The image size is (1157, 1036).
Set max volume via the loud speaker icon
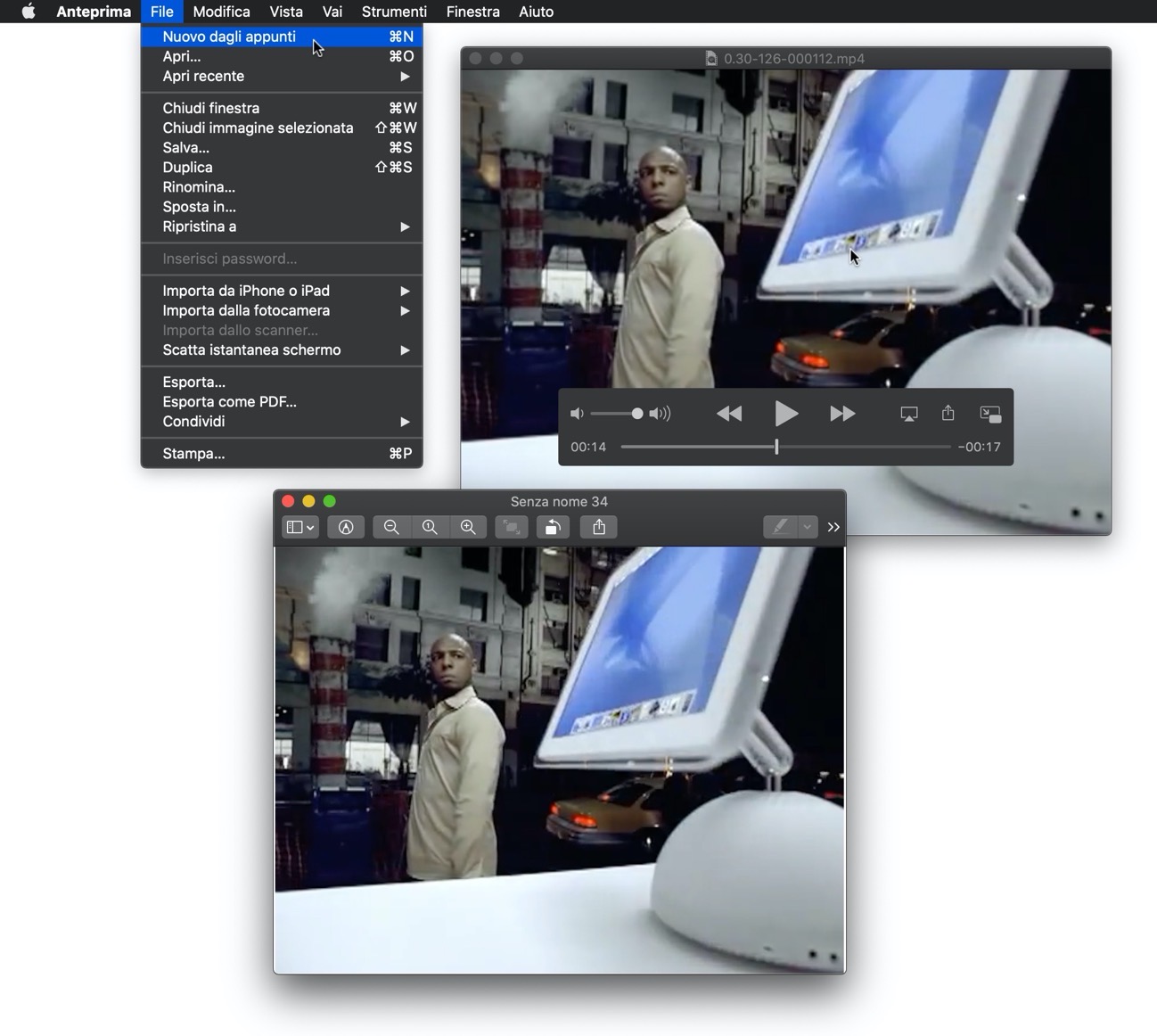pos(661,414)
